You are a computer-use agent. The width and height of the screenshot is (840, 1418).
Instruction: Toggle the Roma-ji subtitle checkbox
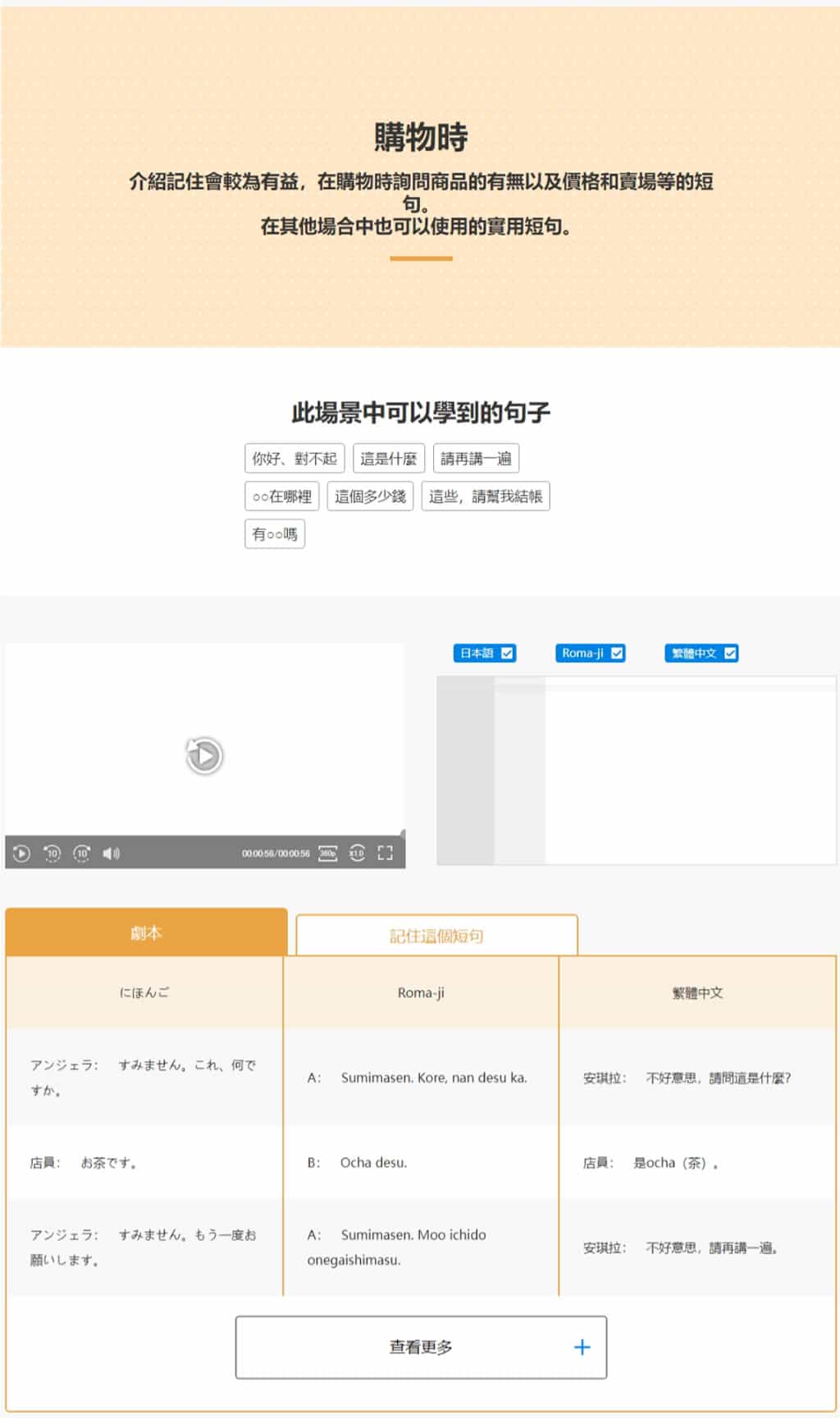pos(617,653)
